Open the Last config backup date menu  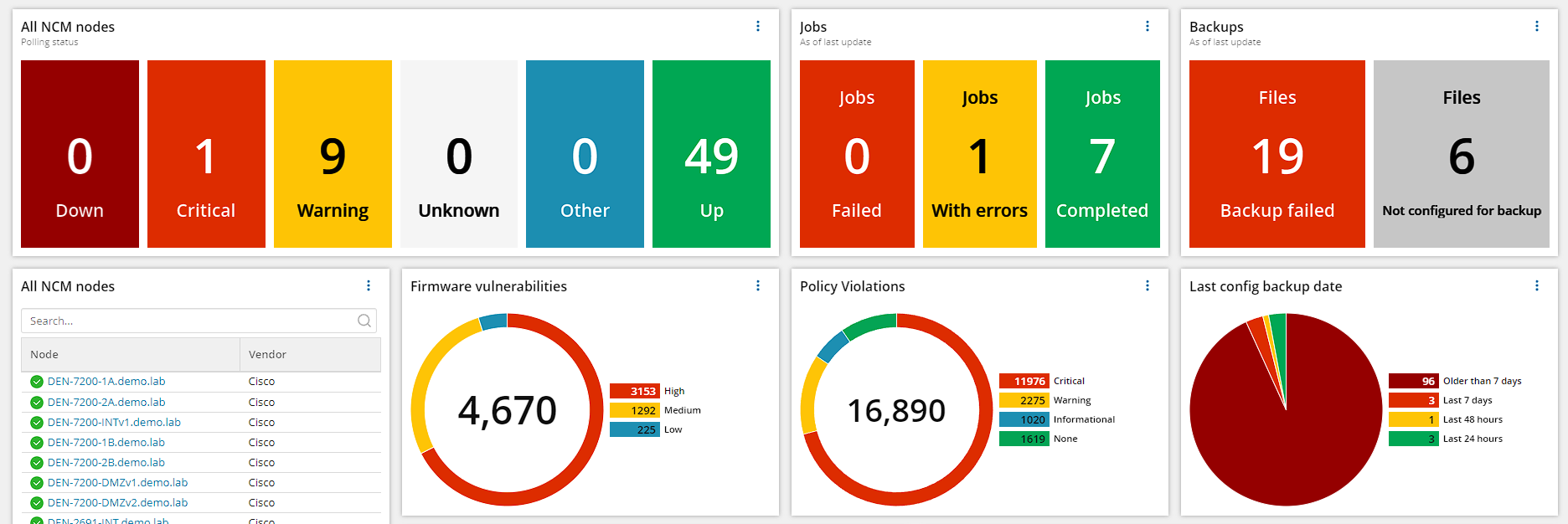[x=1537, y=285]
